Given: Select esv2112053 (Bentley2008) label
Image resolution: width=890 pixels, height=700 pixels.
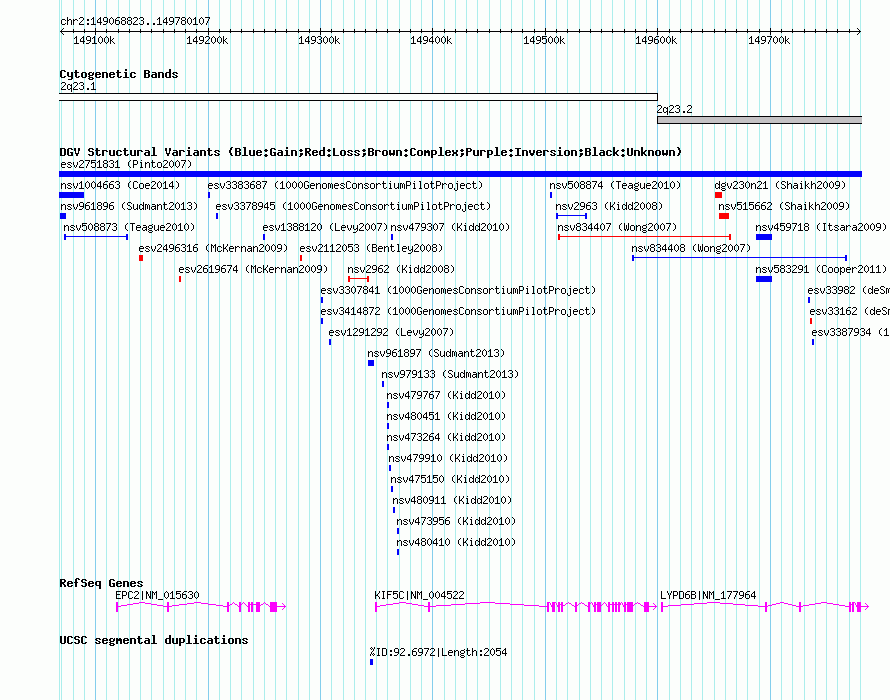Looking at the screenshot, I should tap(371, 248).
